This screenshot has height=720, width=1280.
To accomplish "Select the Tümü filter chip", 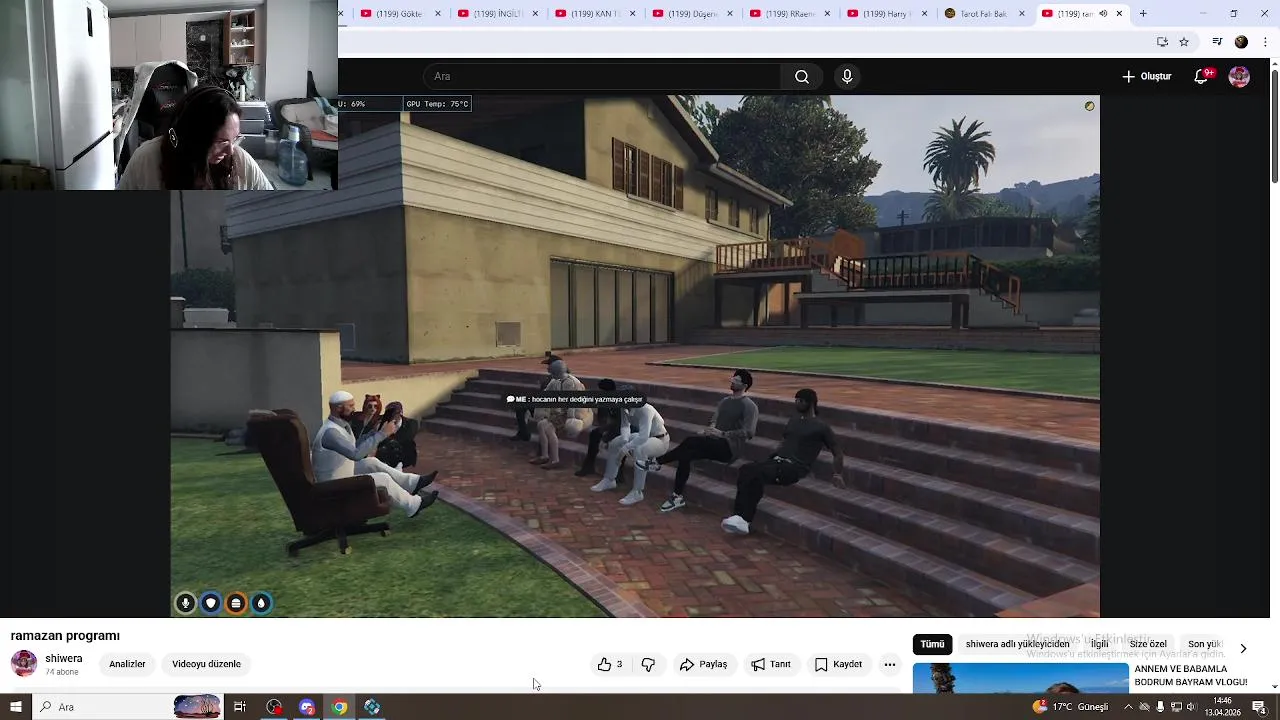I will point(932,645).
